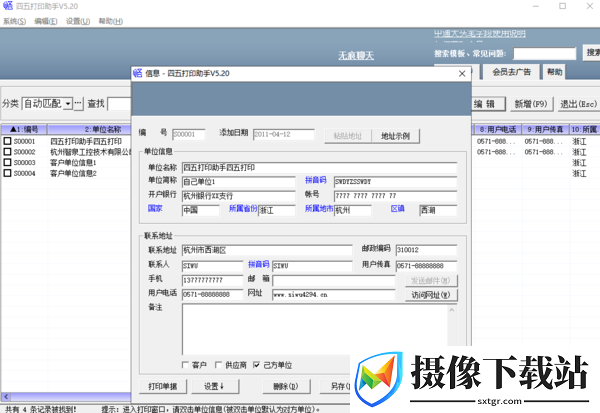Open the 编辑(E) menu
Screen dimensions: 600x413
(x=46, y=21)
